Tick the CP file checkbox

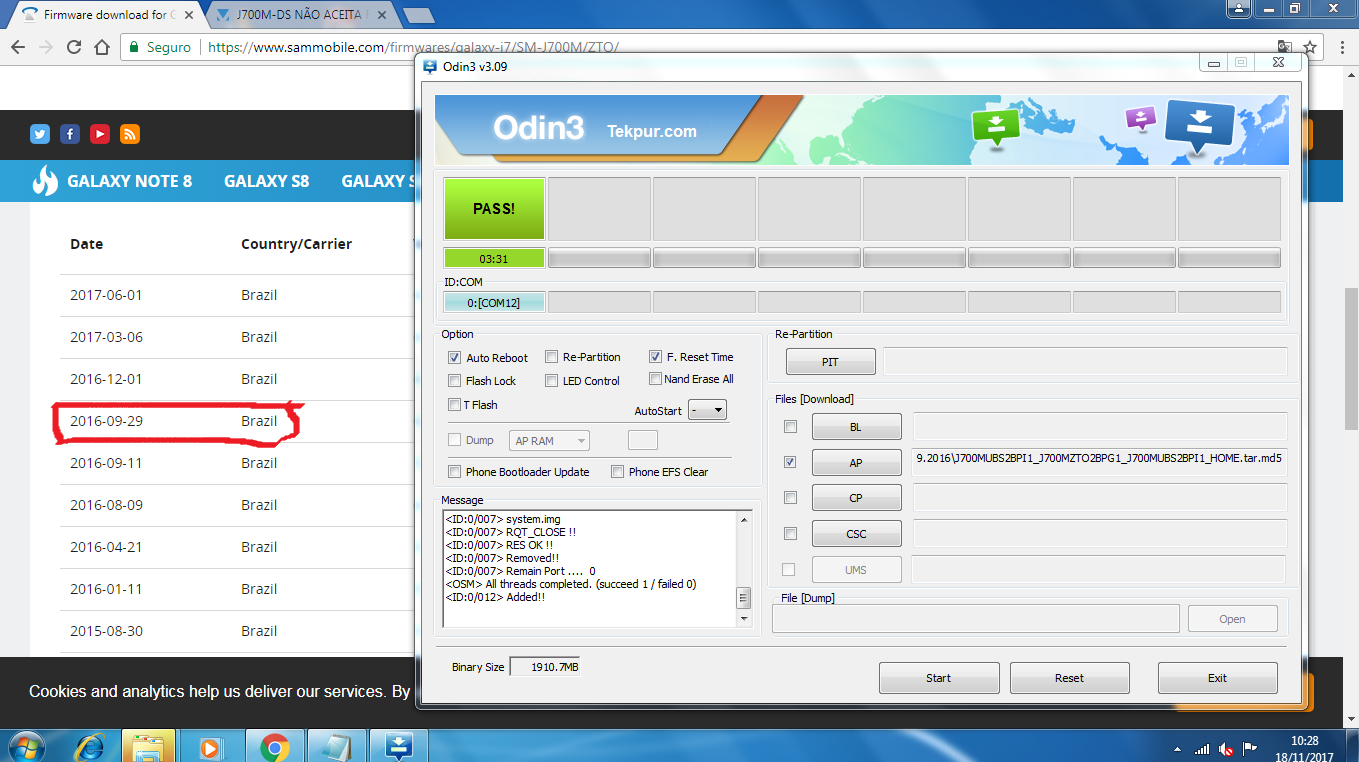(x=790, y=497)
